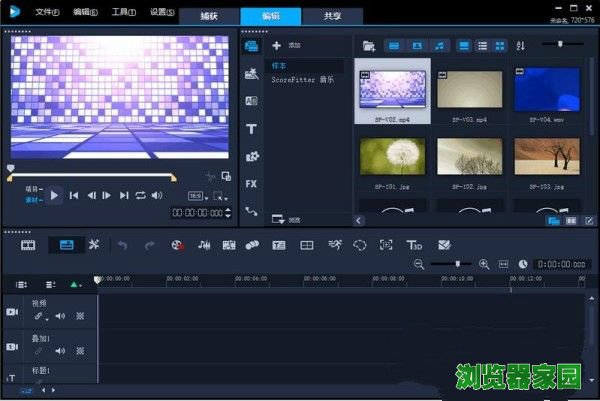This screenshot has width=600, height=401.
Task: Open the 3D title editor tool
Action: click(x=413, y=245)
